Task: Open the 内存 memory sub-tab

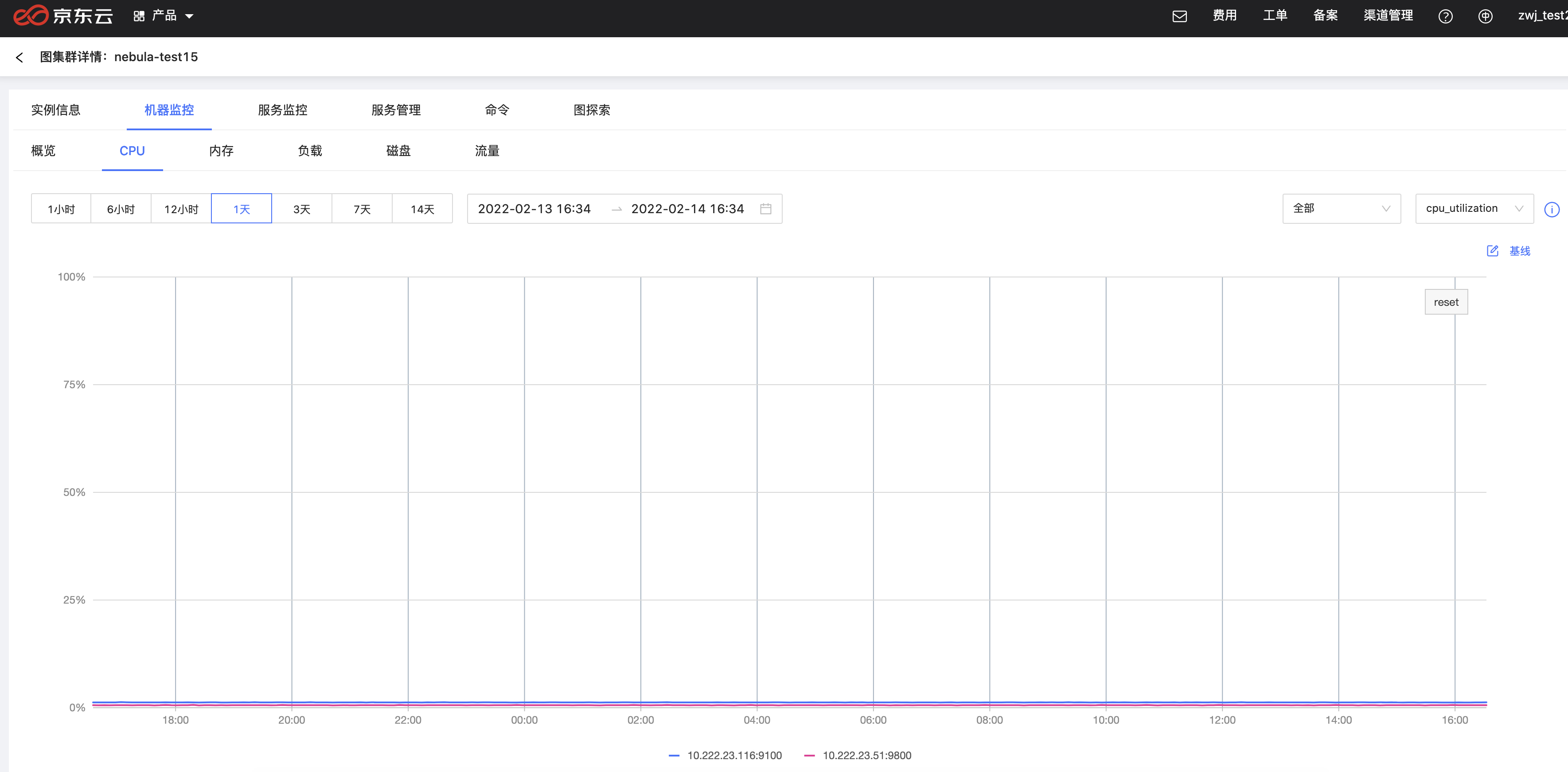Action: (x=221, y=151)
